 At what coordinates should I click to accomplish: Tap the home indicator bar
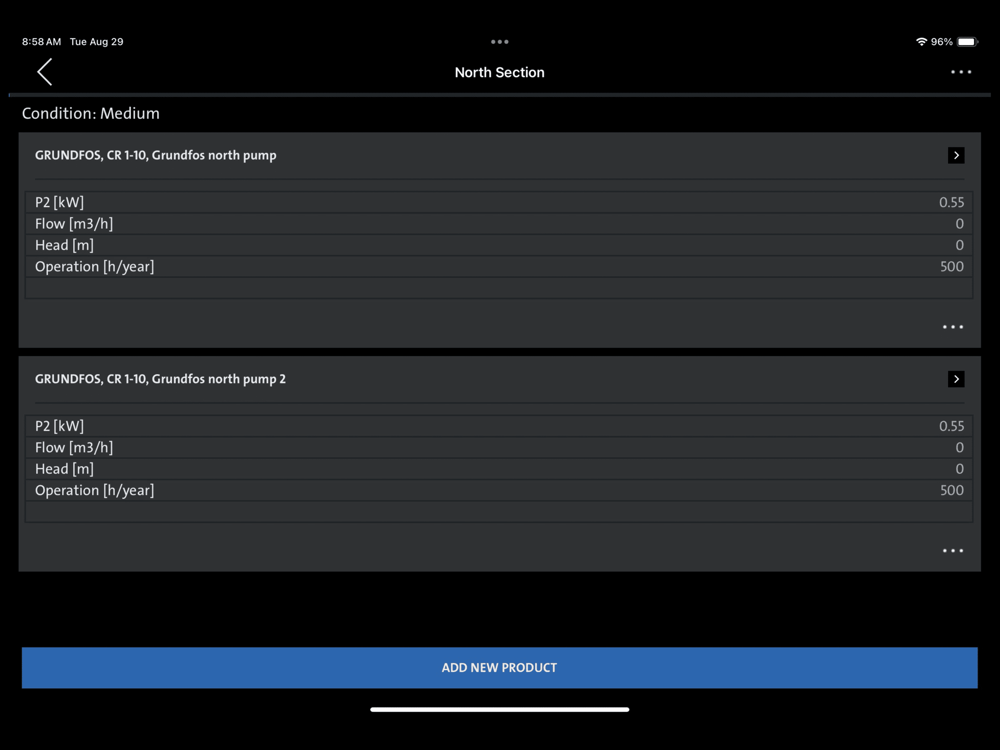pos(499,709)
